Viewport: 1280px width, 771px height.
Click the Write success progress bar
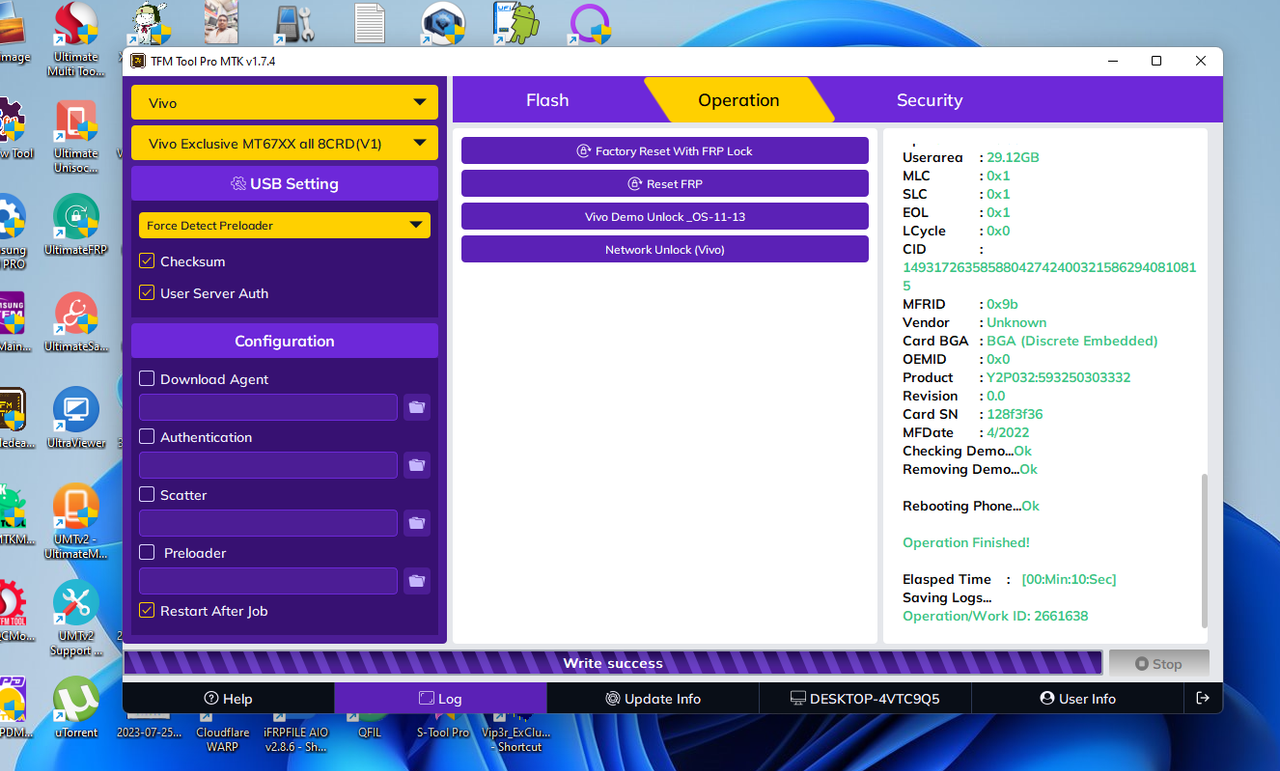tap(613, 663)
